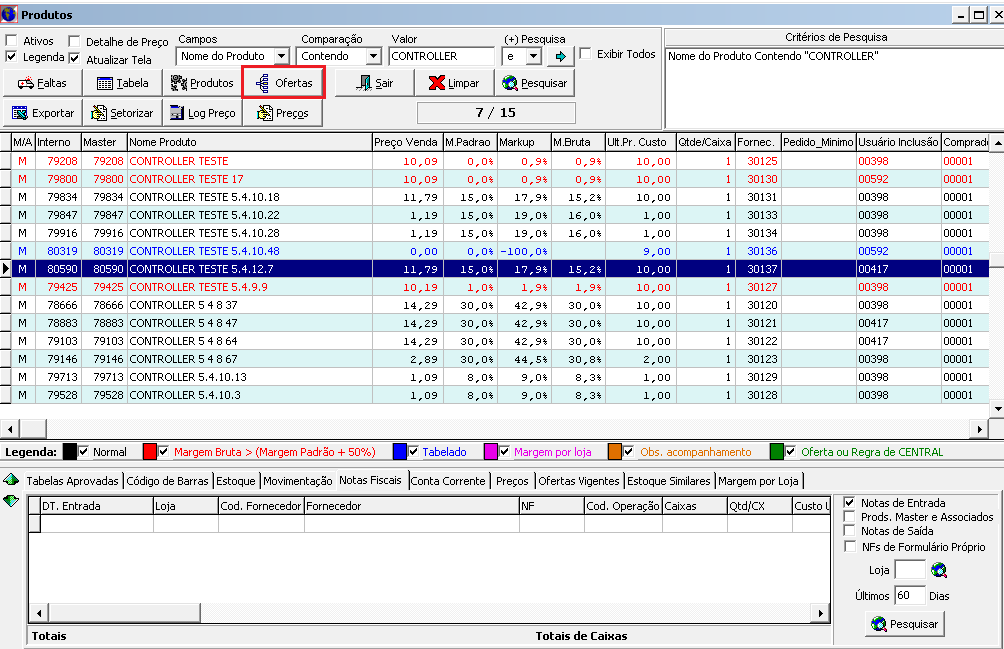Click the bottom Pesquisar button under Dias
This screenshot has width=1004, height=649.
[904, 624]
